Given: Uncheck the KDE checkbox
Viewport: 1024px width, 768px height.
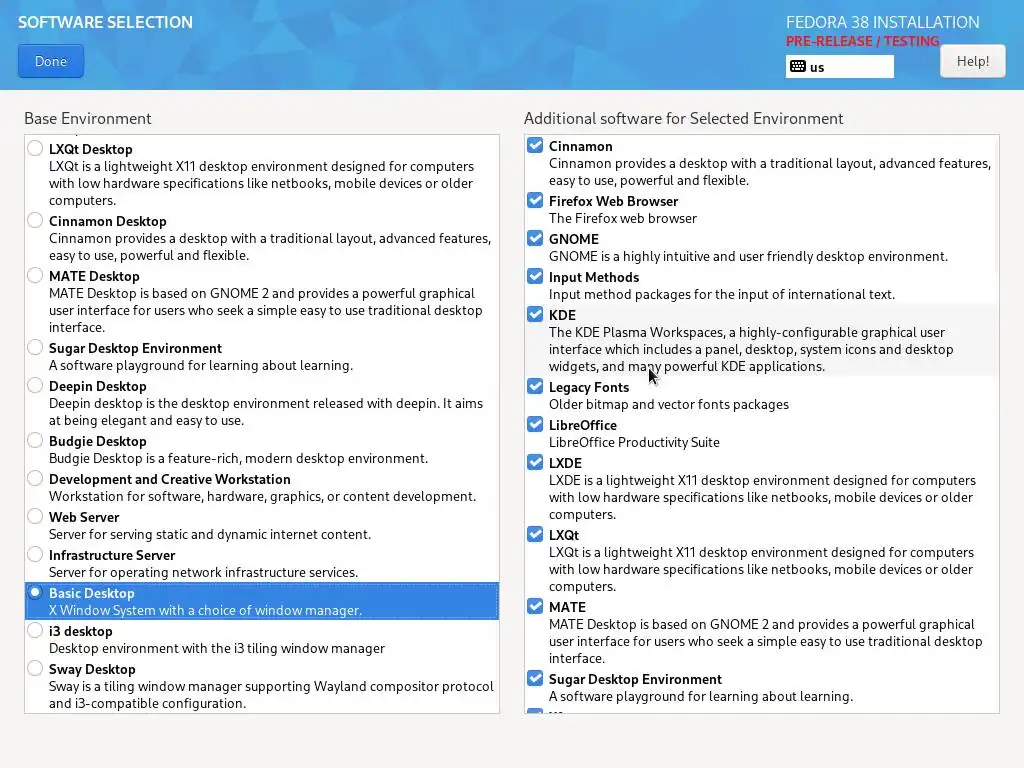Looking at the screenshot, I should pyautogui.click(x=535, y=314).
